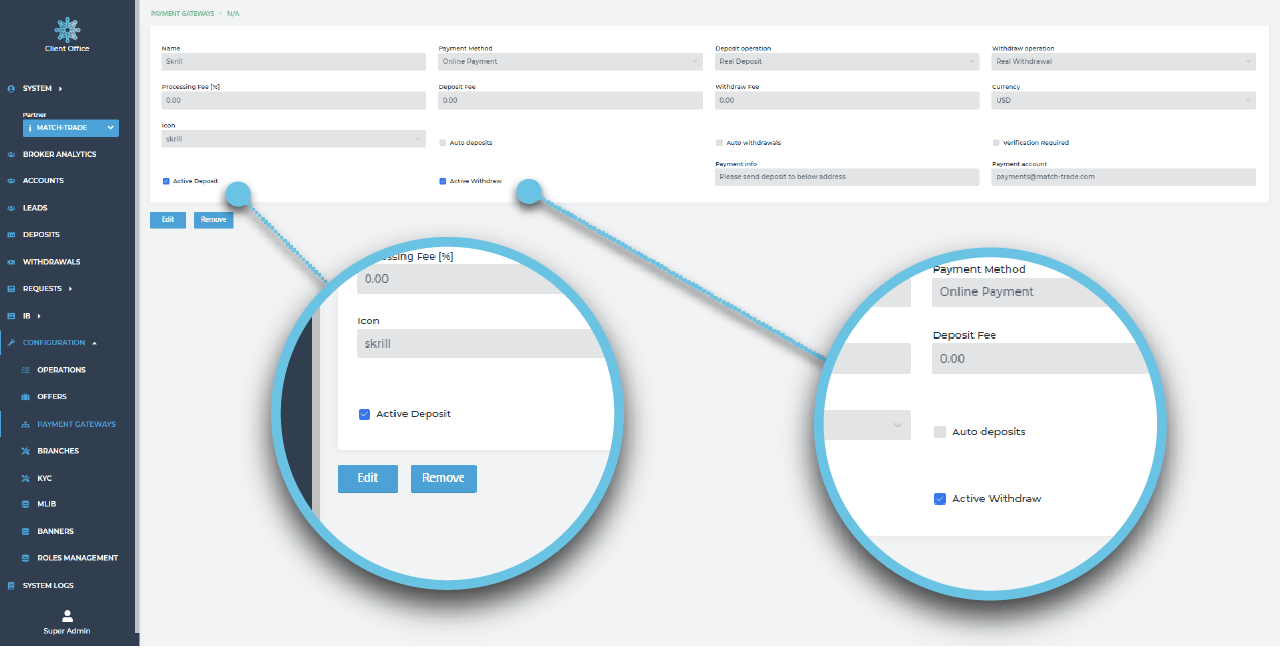Check the Verification Required checkbox
Image resolution: width=1280 pixels, height=661 pixels.
coord(996,143)
